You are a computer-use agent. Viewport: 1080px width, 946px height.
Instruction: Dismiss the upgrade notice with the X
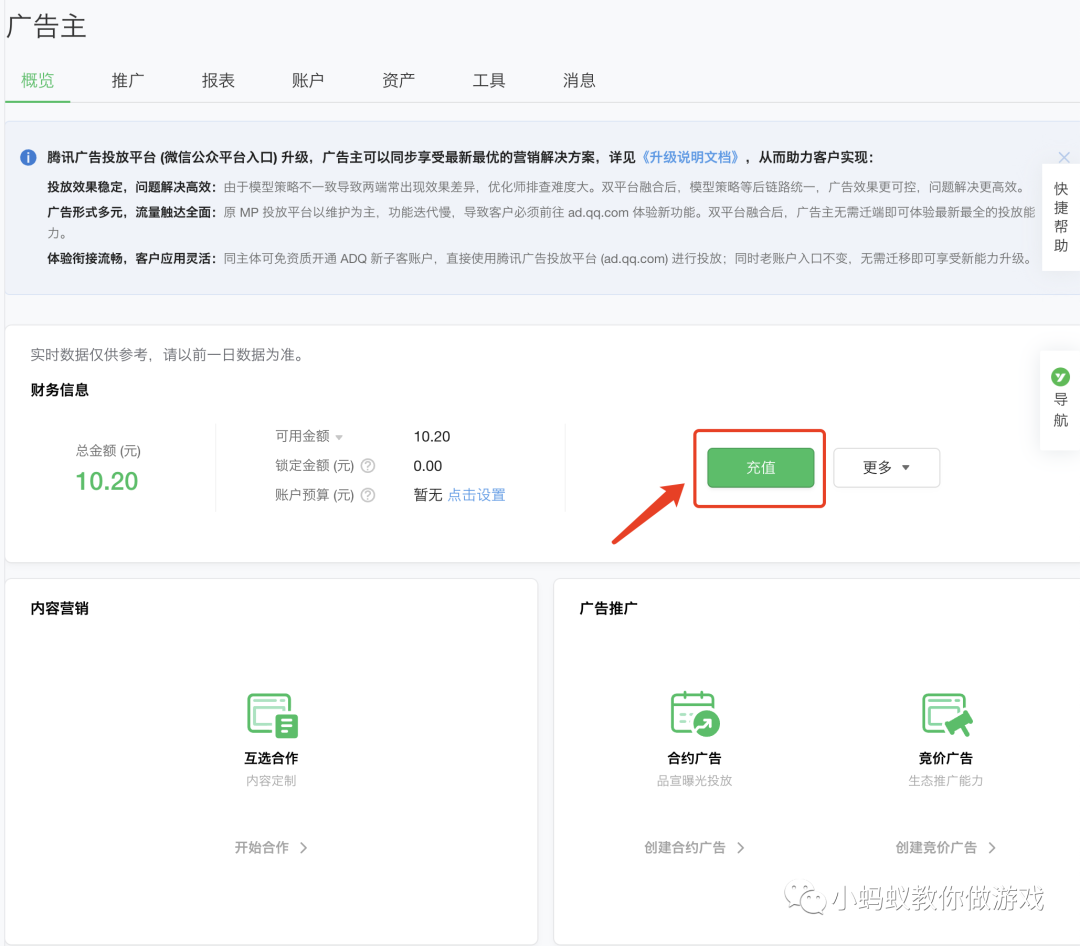[x=1064, y=157]
